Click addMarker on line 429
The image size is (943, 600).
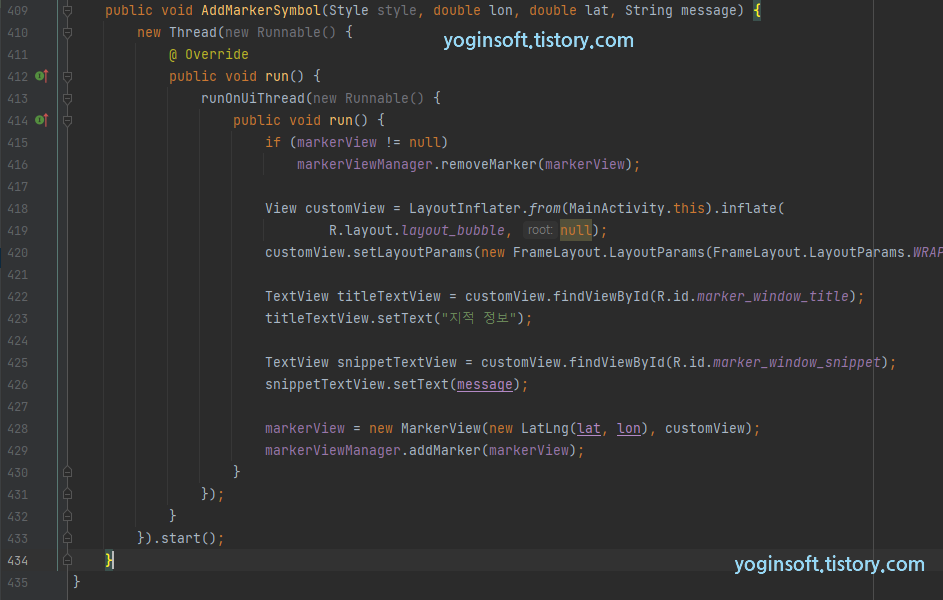pos(445,450)
